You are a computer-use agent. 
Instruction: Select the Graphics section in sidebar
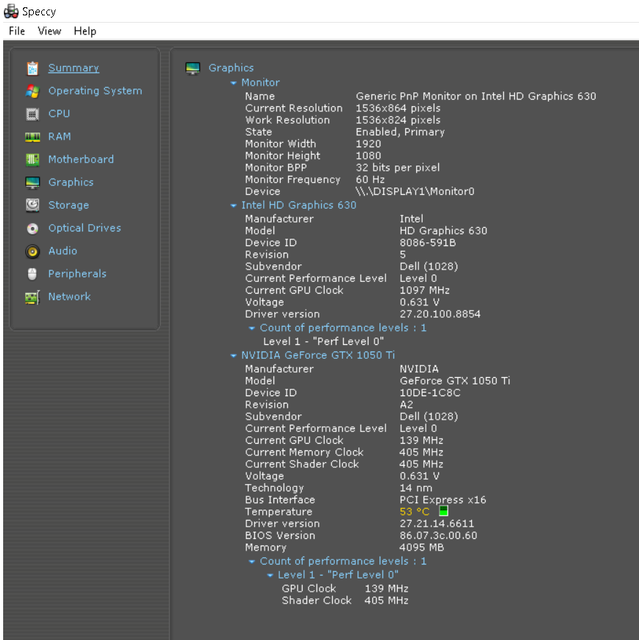(71, 182)
